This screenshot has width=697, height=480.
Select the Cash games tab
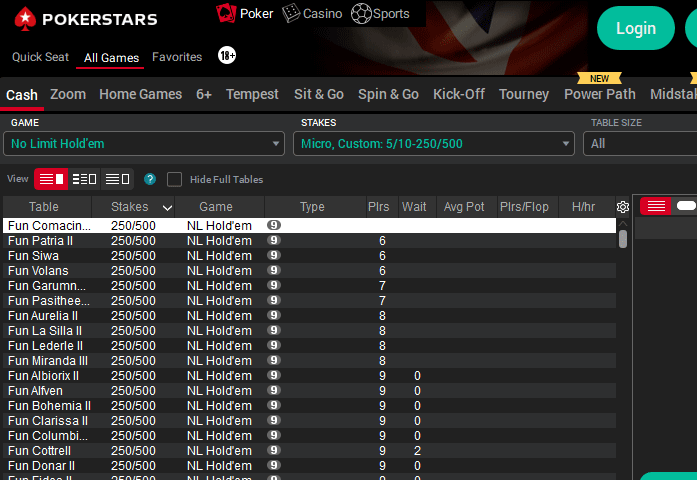pos(22,95)
